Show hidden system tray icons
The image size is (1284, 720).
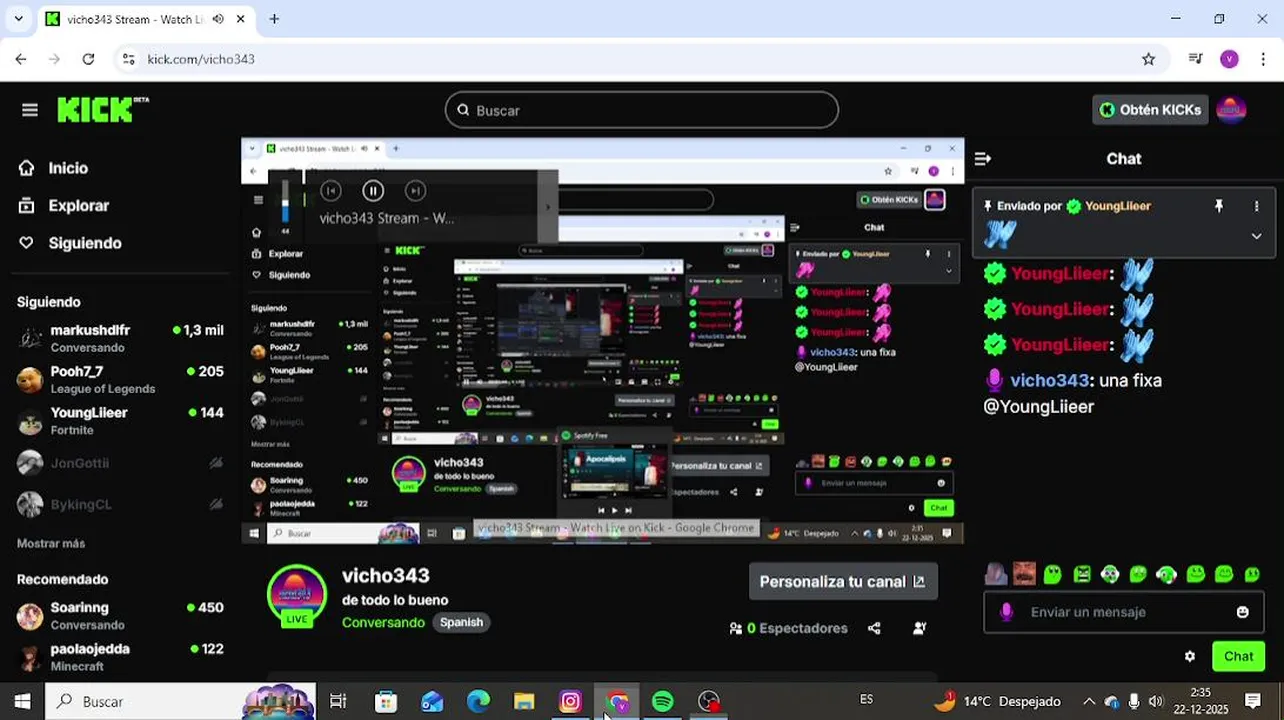[1089, 701]
